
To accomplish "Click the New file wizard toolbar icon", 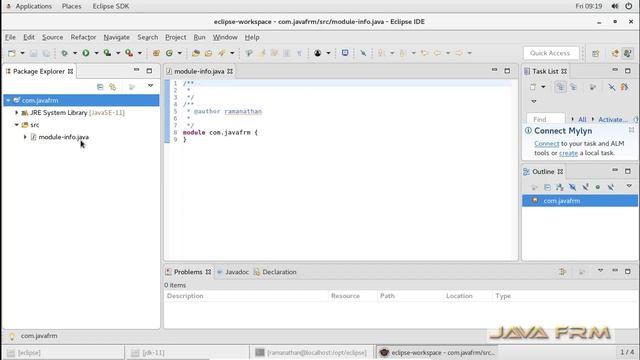I will (12, 53).
